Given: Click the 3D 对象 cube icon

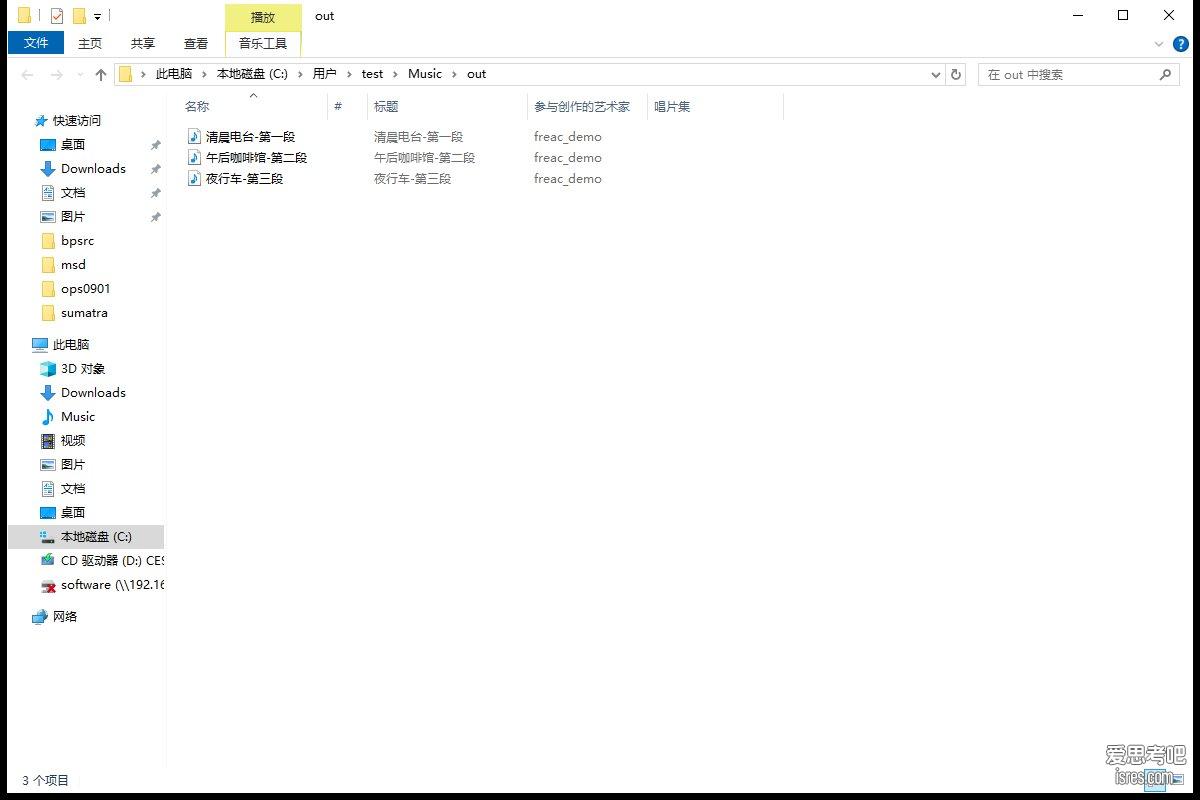Looking at the screenshot, I should [47, 368].
